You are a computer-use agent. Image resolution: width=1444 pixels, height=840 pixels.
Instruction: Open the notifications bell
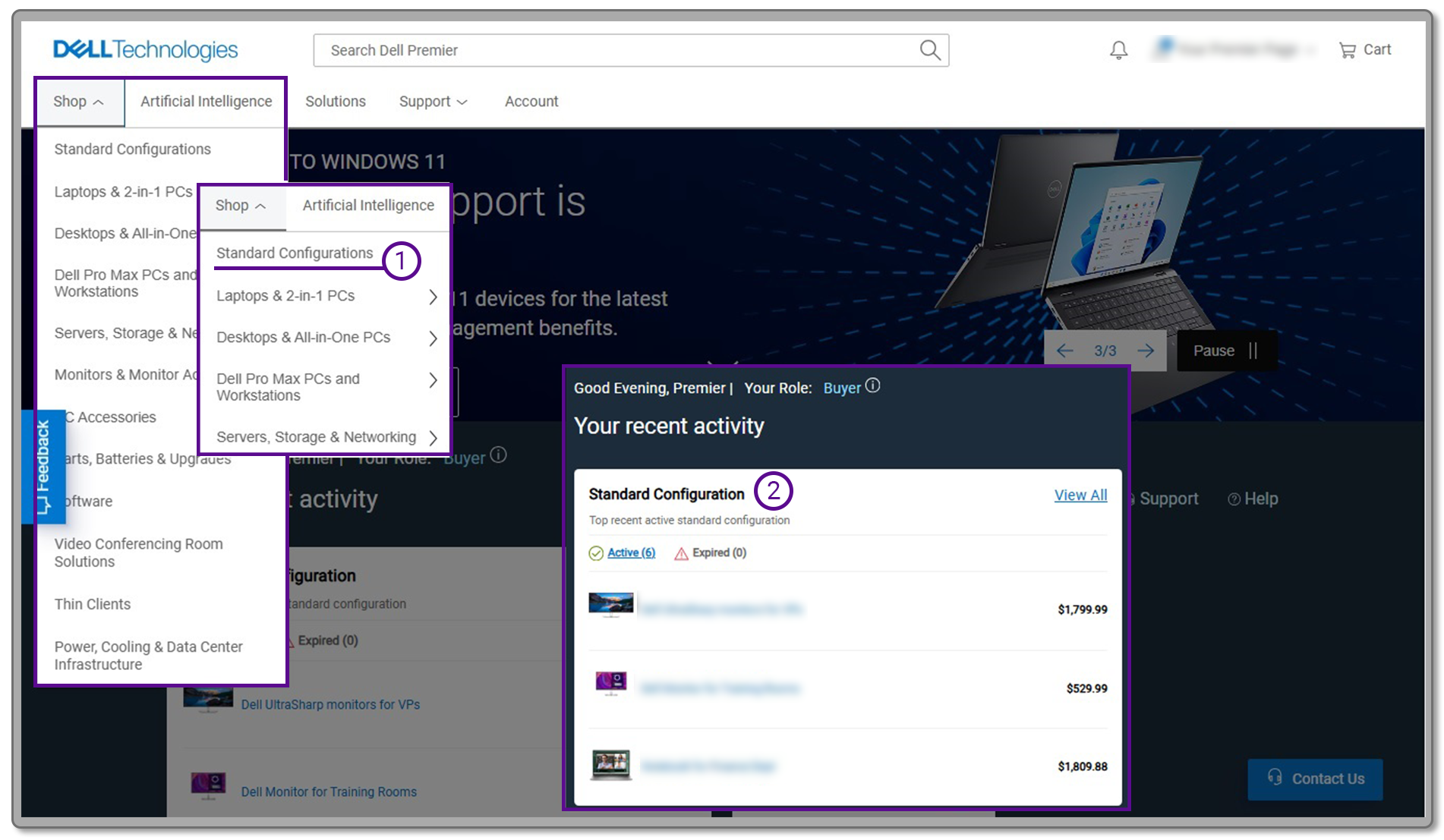tap(1118, 50)
